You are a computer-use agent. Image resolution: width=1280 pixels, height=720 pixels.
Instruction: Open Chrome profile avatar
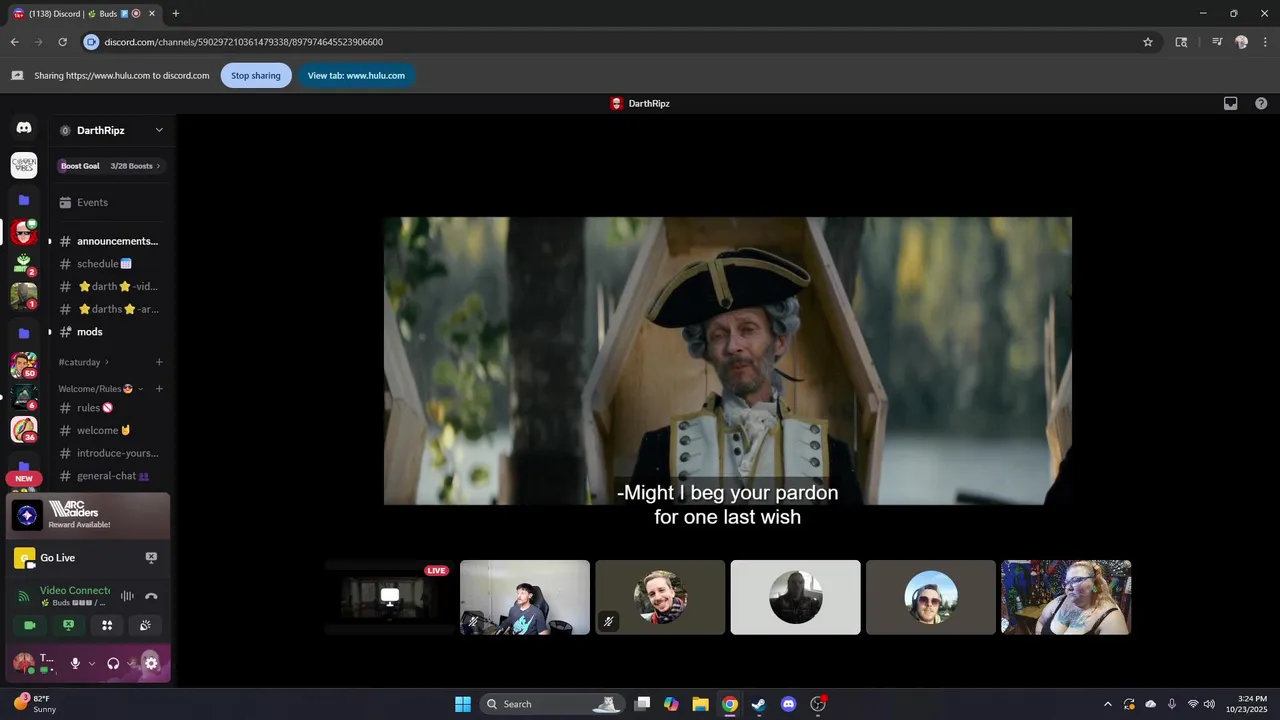pos(1241,42)
